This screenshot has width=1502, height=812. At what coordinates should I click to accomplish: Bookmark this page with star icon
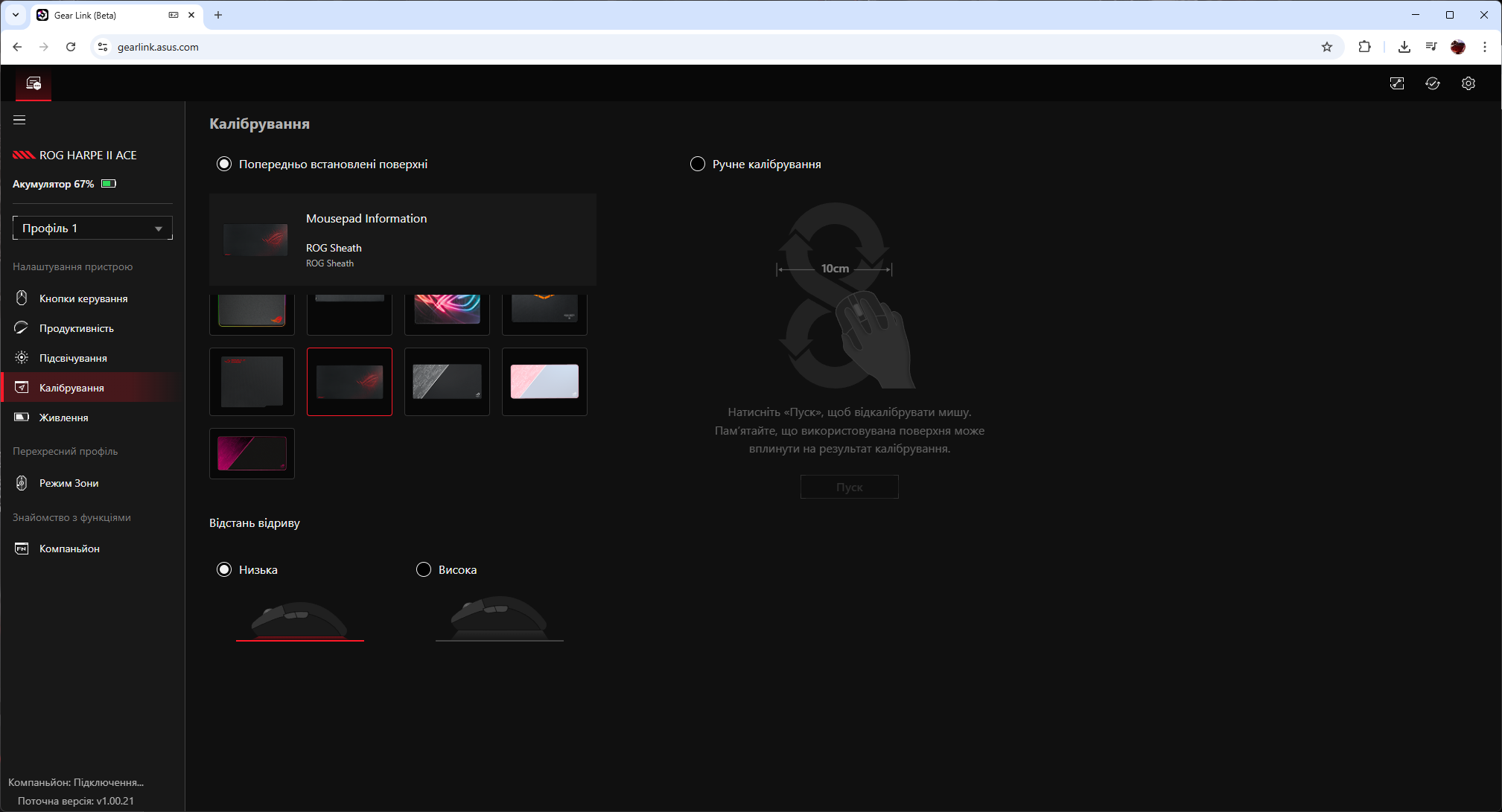[1326, 47]
